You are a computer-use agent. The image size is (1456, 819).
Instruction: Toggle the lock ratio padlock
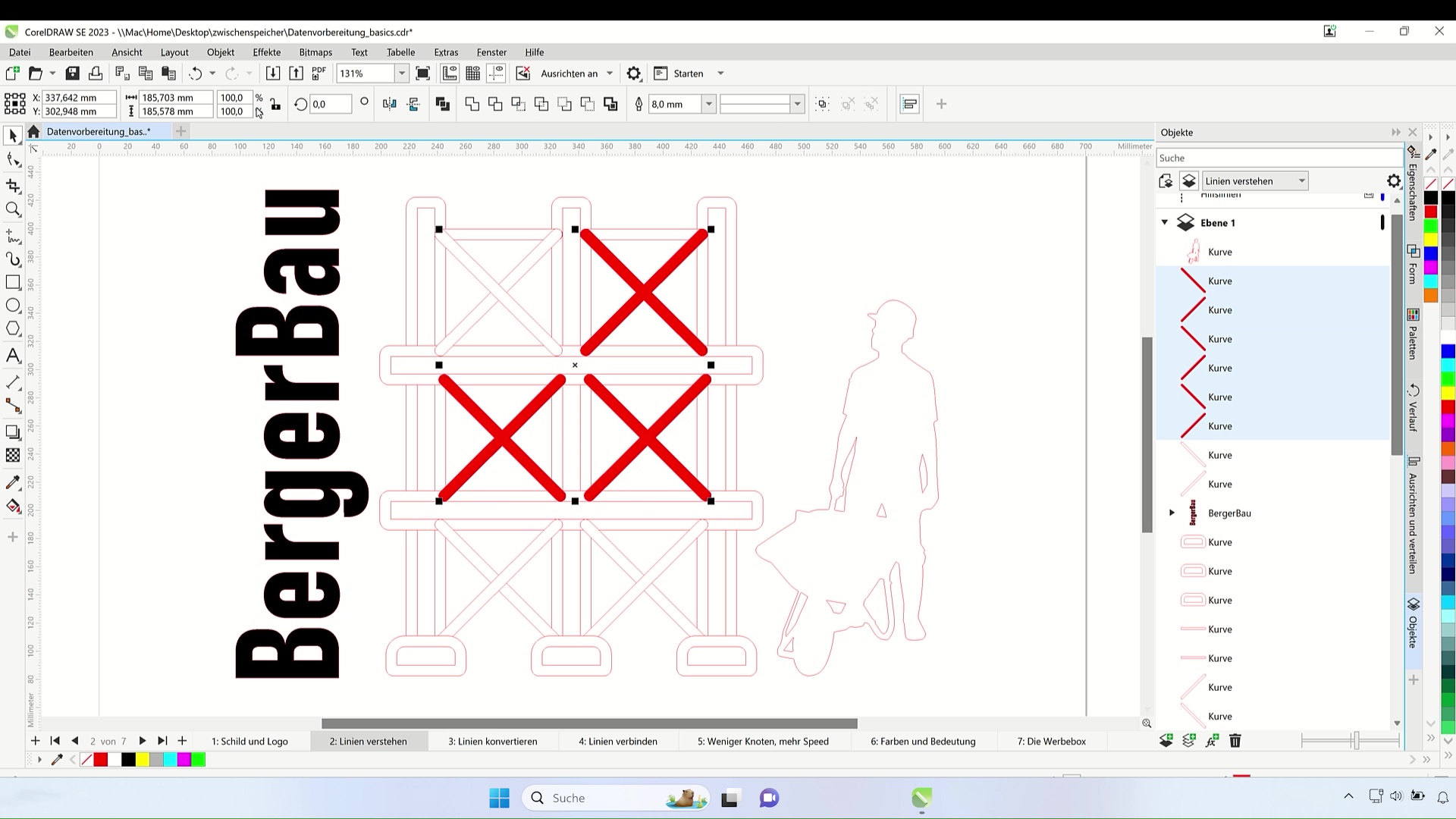275,105
